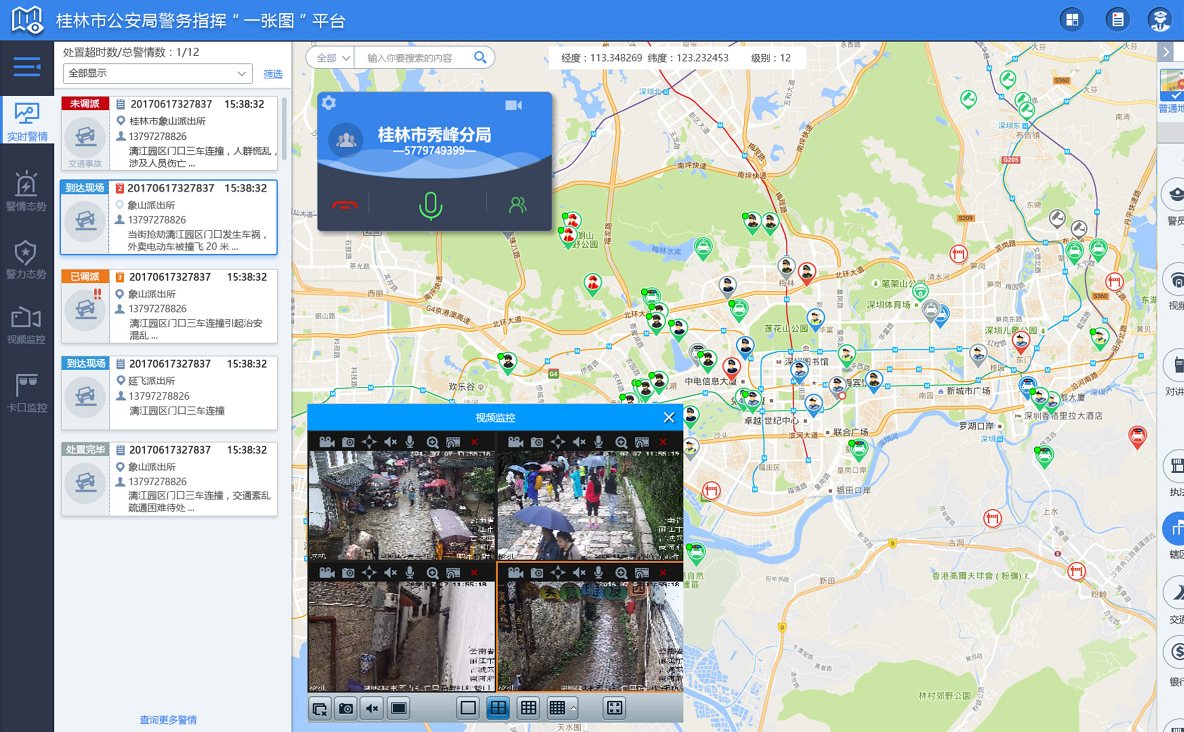1184x732 pixels.
Task: Click the monitor display button in video toolbar
Action: point(399,709)
